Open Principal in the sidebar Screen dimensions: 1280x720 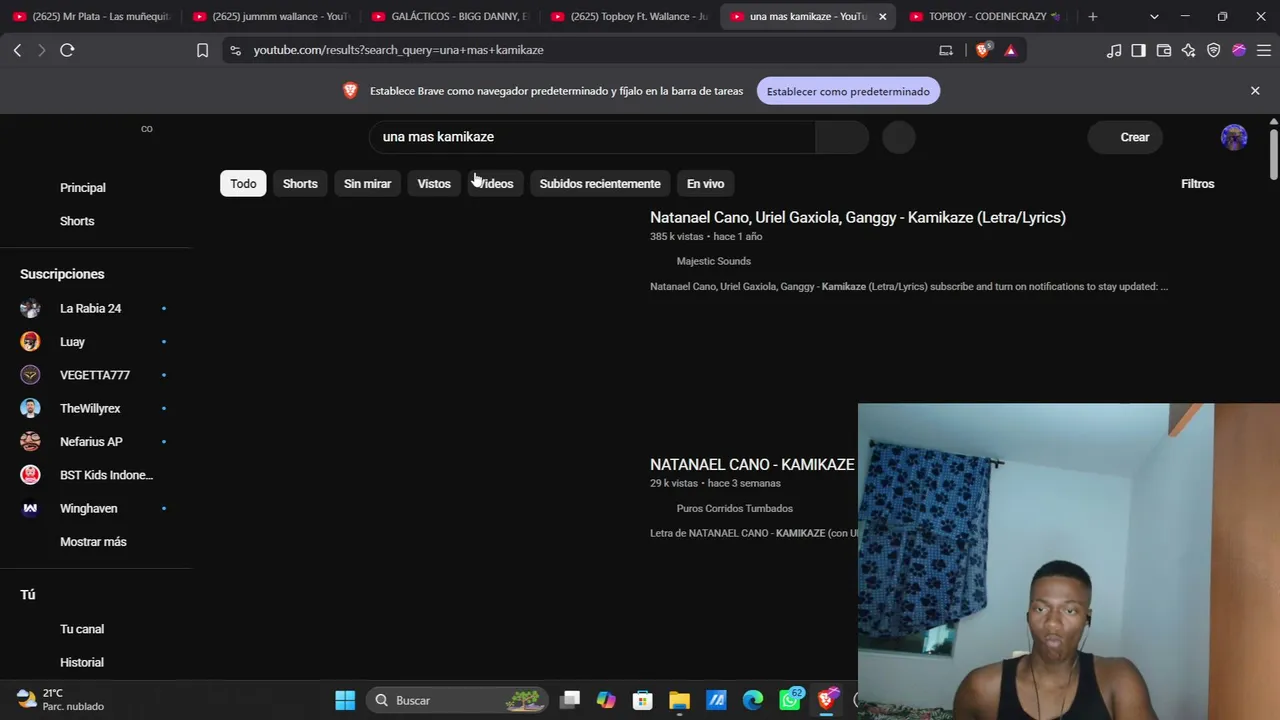(83, 188)
